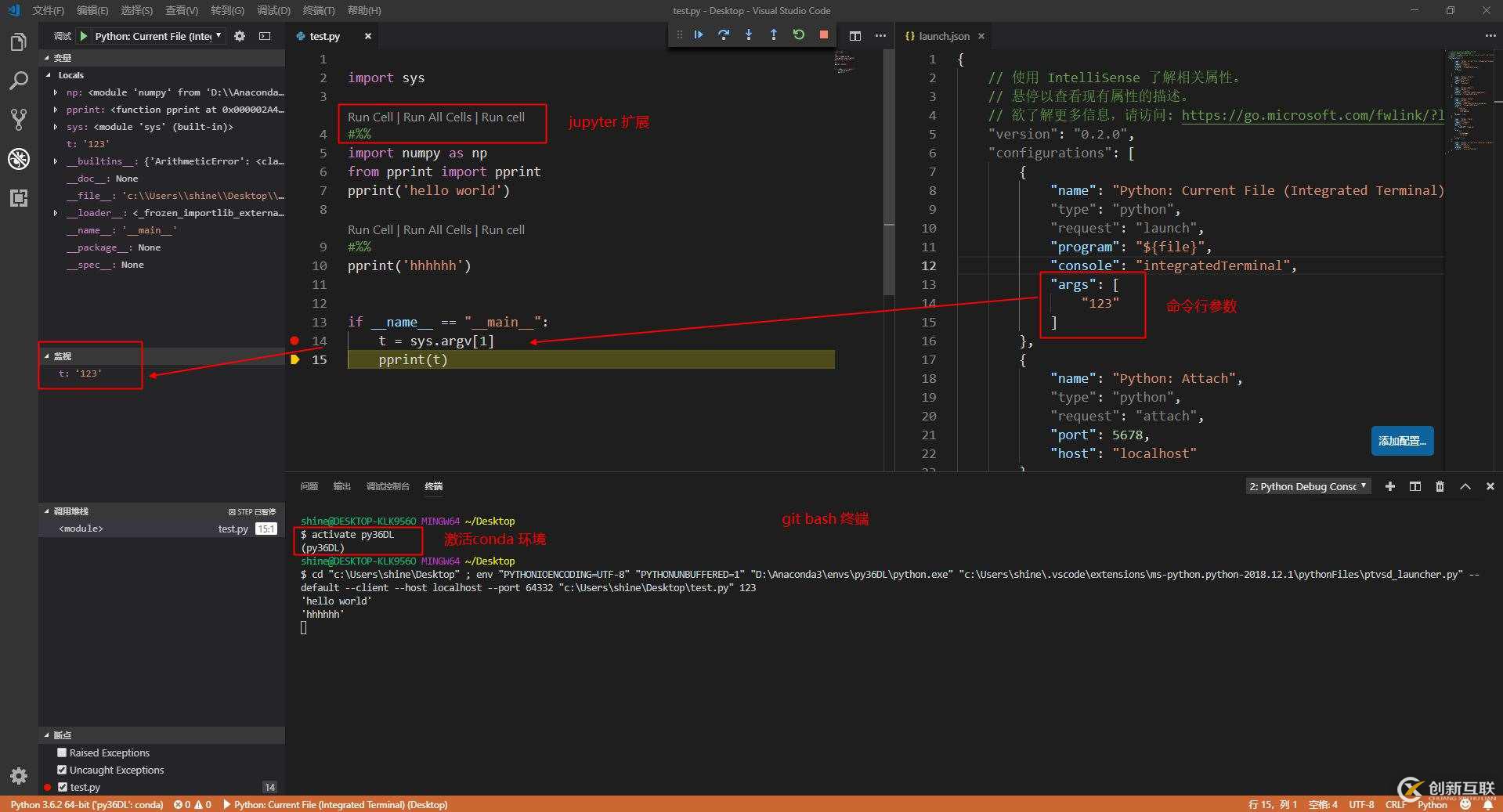The image size is (1503, 812).
Task: Expand the np module variable in Locals
Action: click(55, 92)
